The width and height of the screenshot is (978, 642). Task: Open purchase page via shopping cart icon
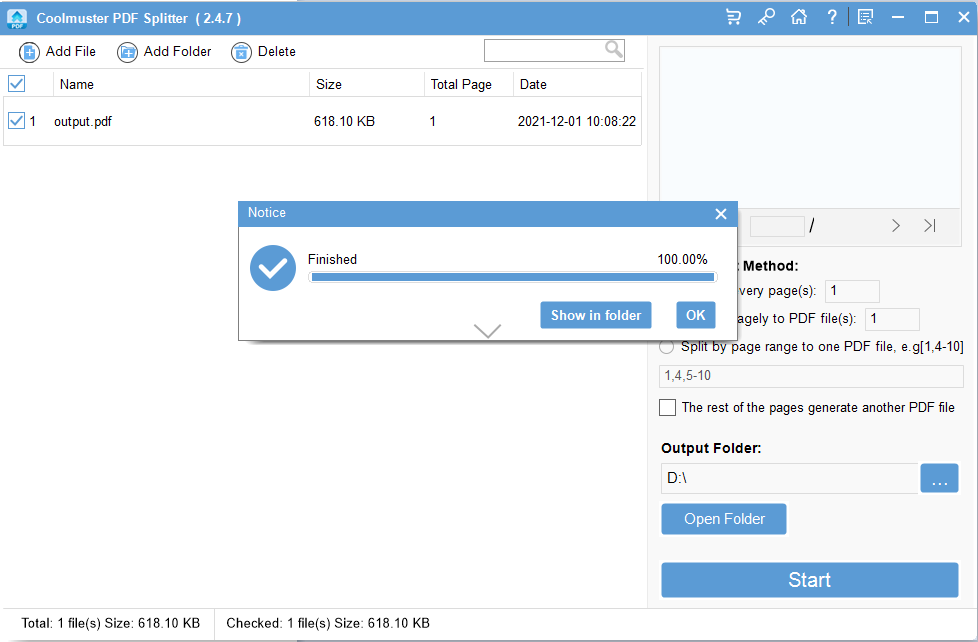point(733,17)
